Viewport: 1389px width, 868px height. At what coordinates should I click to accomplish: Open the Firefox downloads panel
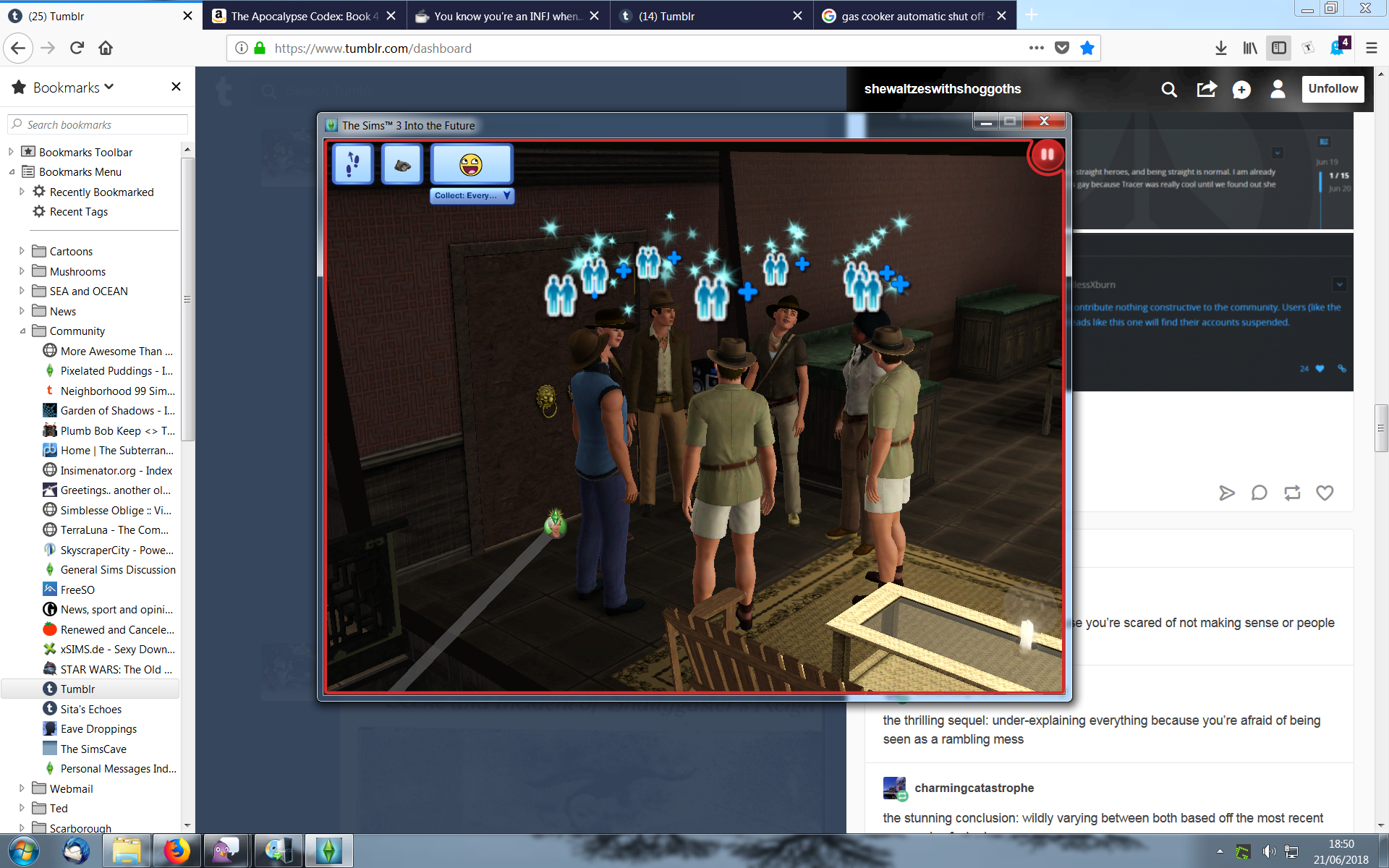(x=1221, y=48)
